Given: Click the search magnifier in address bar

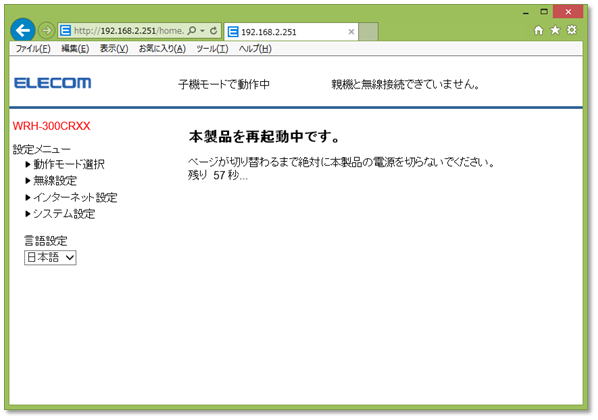Looking at the screenshot, I should coord(192,31).
